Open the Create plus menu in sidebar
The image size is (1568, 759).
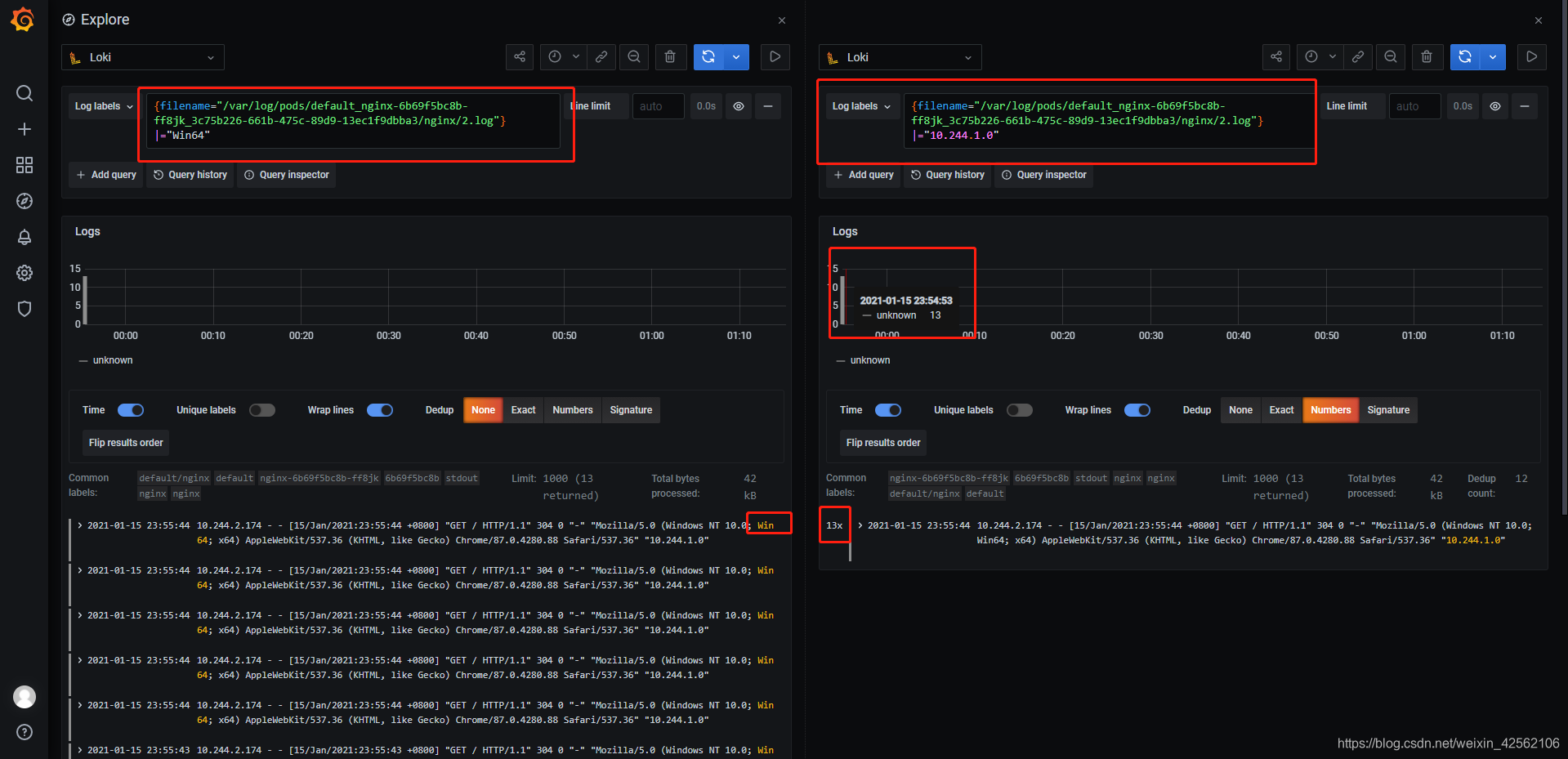point(25,129)
